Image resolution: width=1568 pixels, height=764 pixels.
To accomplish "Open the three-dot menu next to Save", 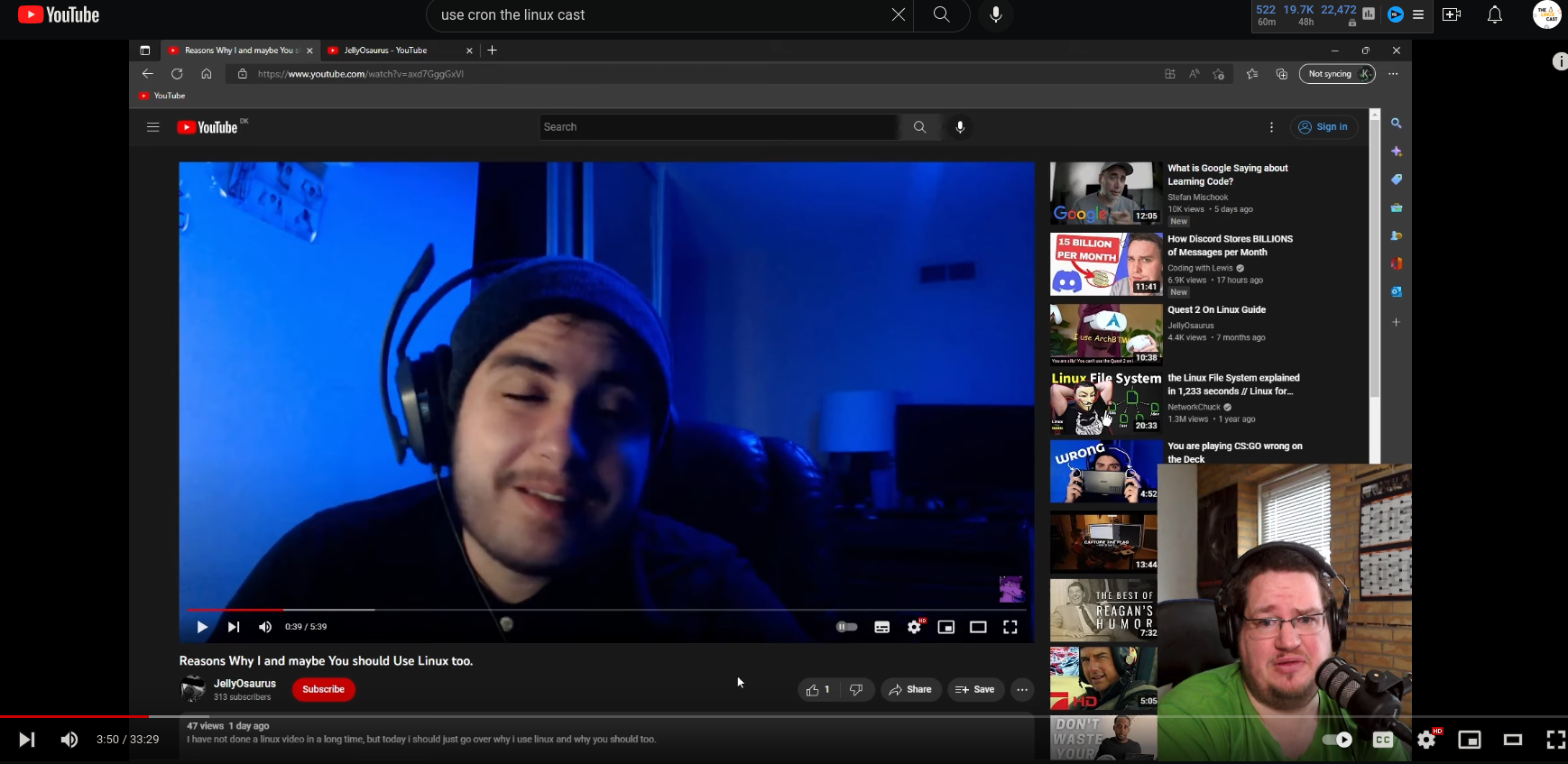I will tap(1022, 690).
